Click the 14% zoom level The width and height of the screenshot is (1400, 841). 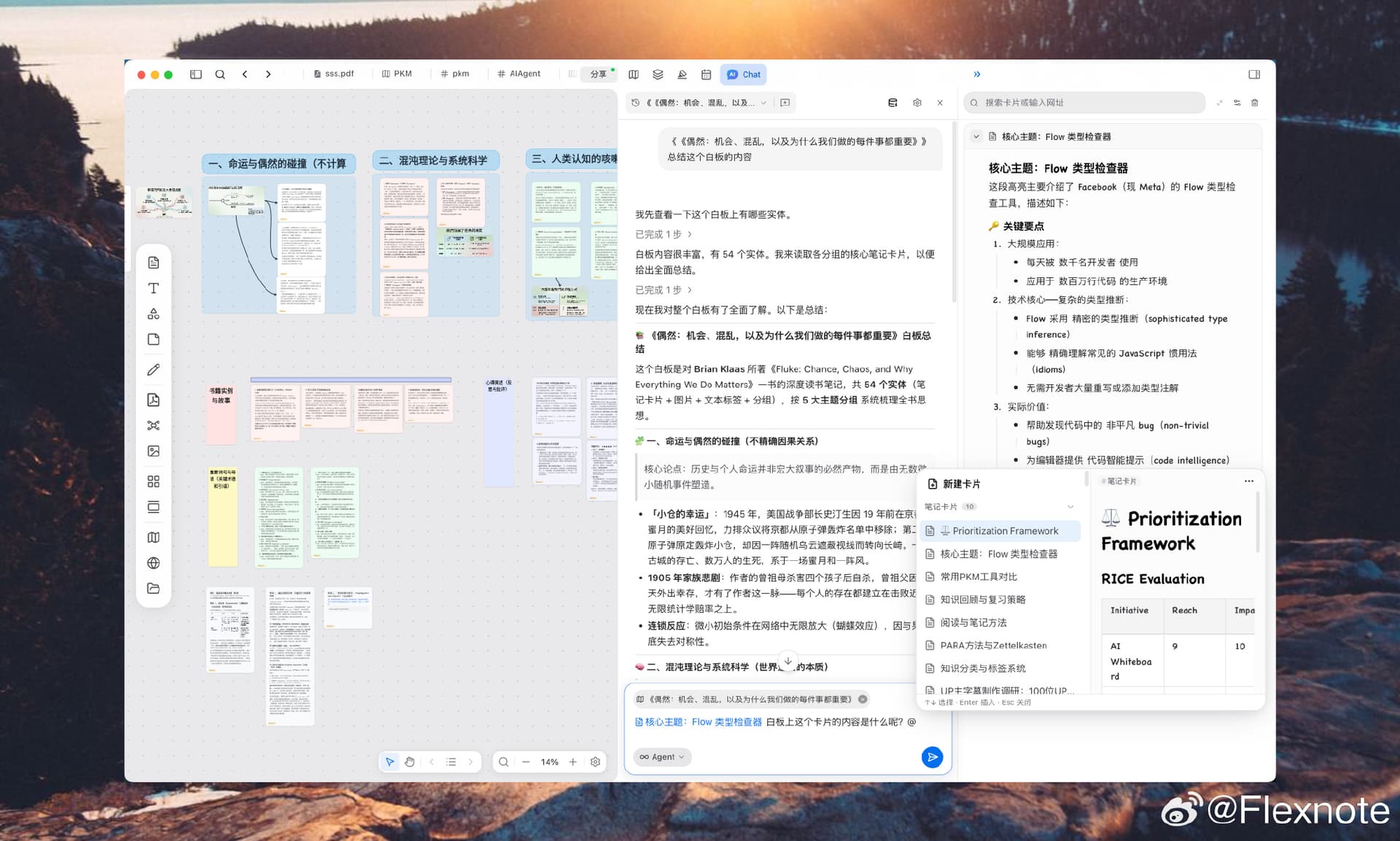point(550,761)
